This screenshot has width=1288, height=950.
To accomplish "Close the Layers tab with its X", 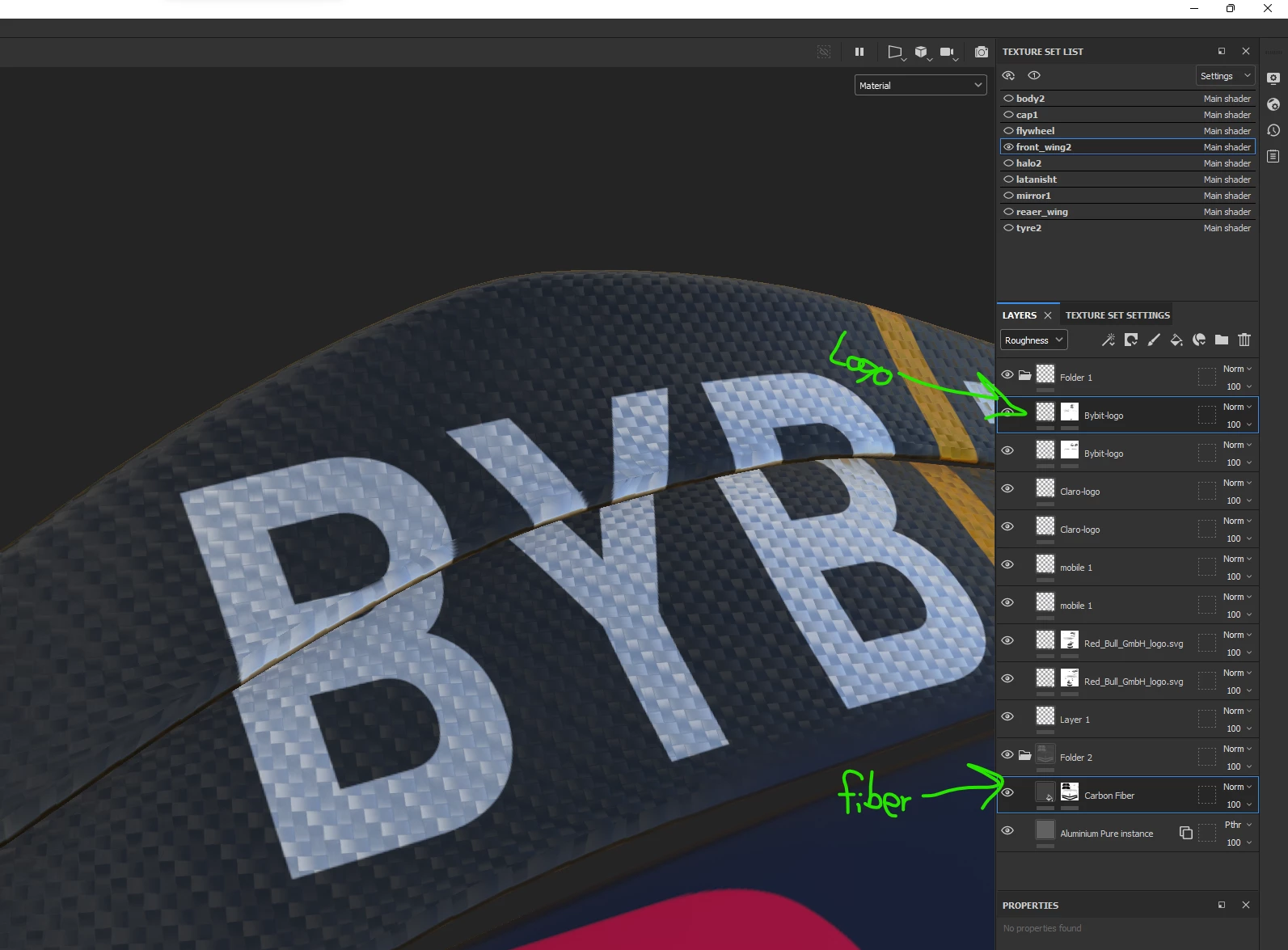I will click(x=1048, y=315).
